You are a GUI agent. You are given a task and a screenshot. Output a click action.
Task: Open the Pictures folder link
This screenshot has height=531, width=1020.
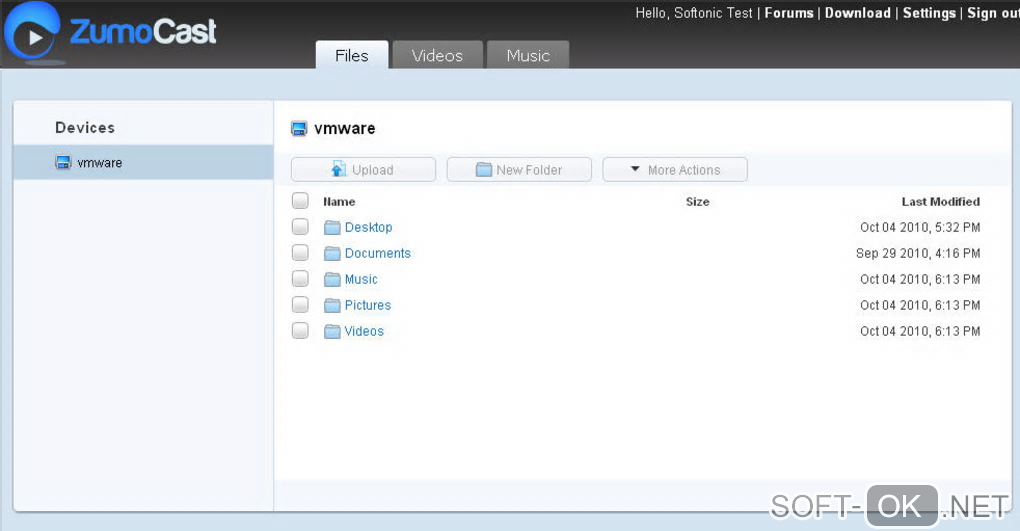click(x=368, y=305)
